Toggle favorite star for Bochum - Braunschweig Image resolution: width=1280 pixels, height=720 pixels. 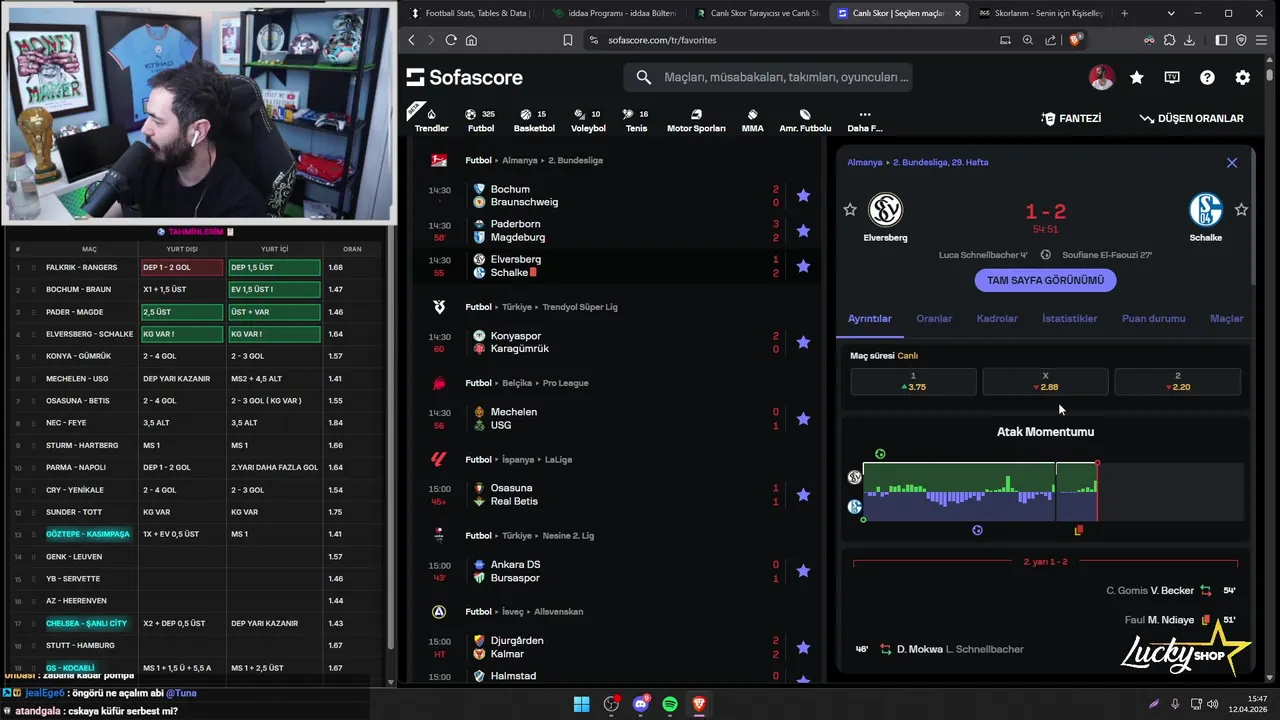coord(803,196)
